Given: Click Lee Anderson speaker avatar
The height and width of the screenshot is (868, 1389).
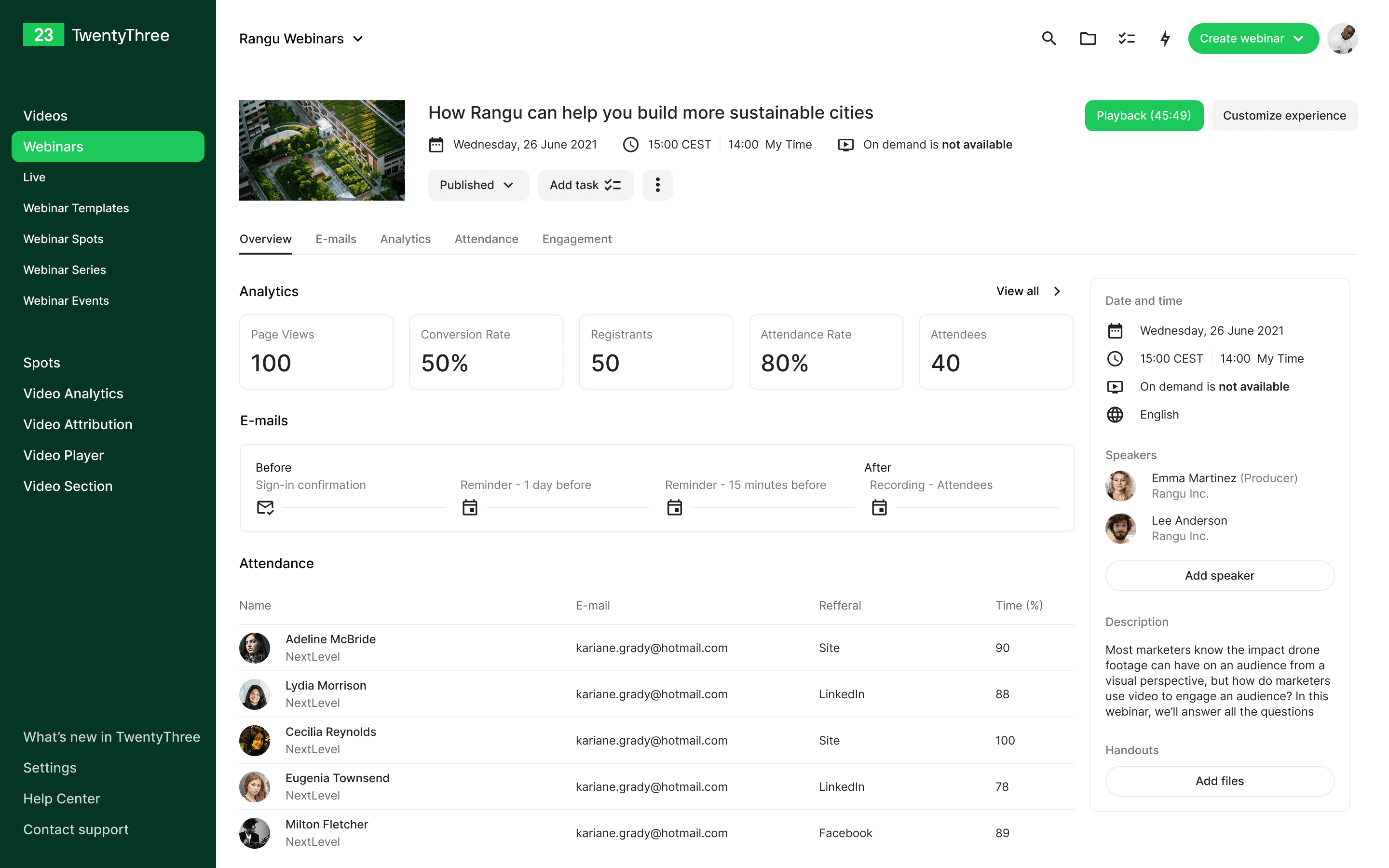Looking at the screenshot, I should click(x=1121, y=528).
